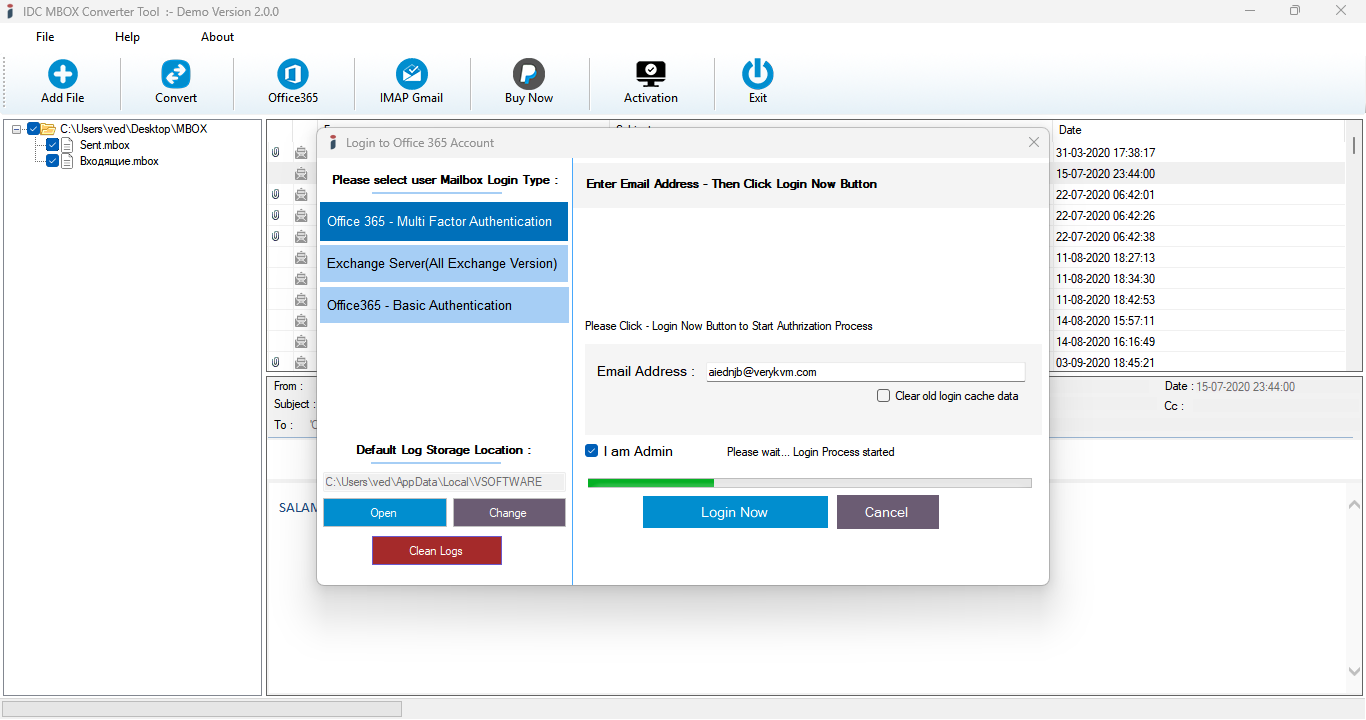
Task: Click the Change log location button
Action: [x=509, y=513]
